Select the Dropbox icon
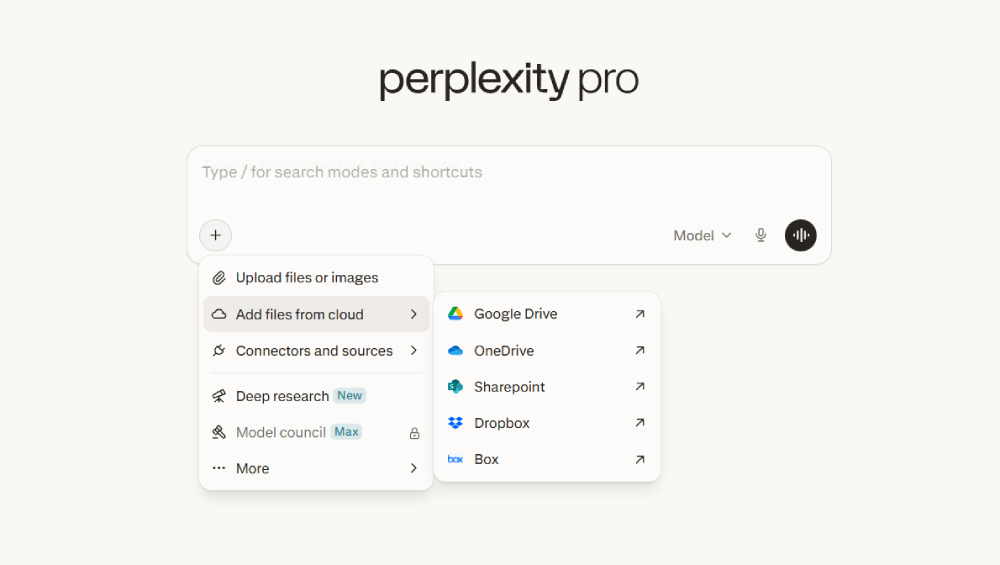The height and width of the screenshot is (565, 1000). point(455,423)
